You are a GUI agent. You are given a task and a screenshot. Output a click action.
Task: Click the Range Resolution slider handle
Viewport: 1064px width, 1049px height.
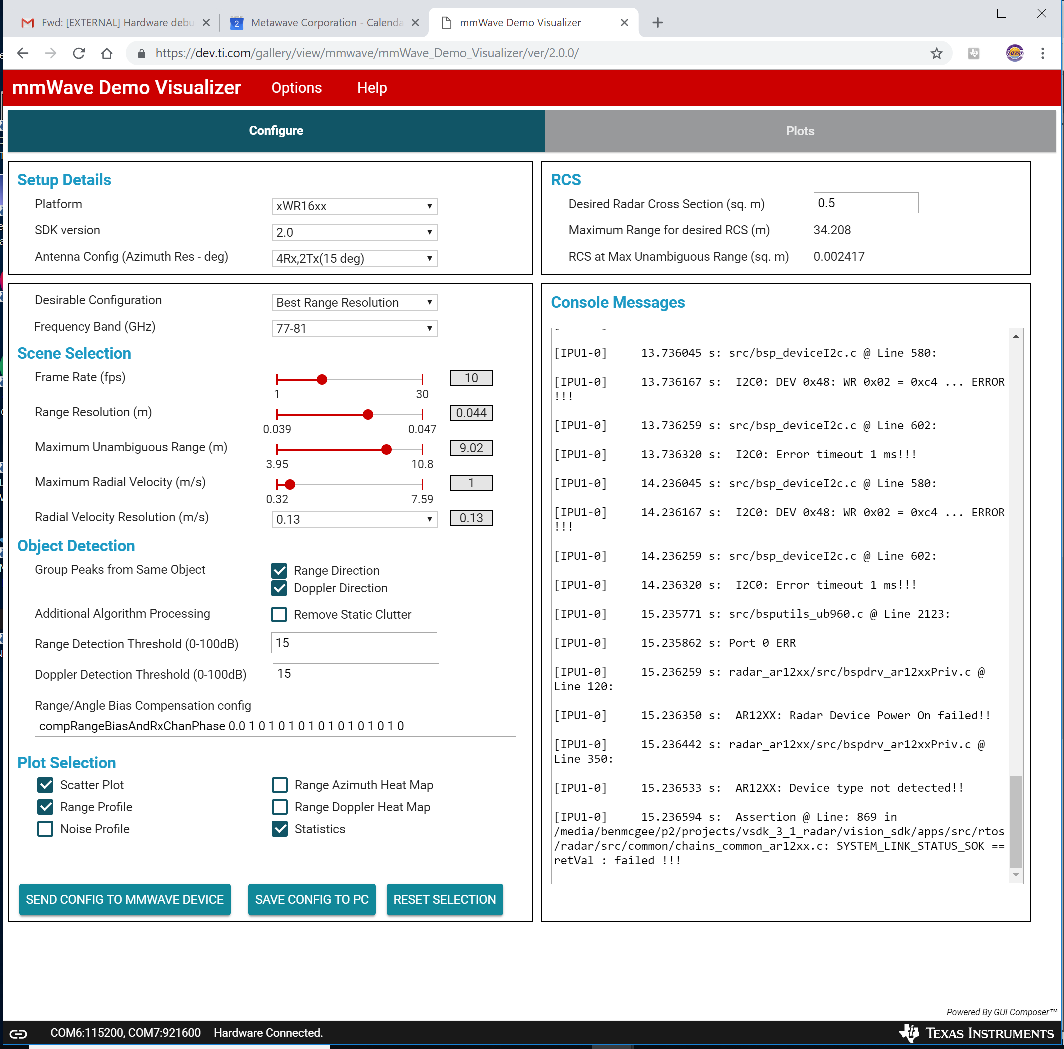(x=368, y=415)
